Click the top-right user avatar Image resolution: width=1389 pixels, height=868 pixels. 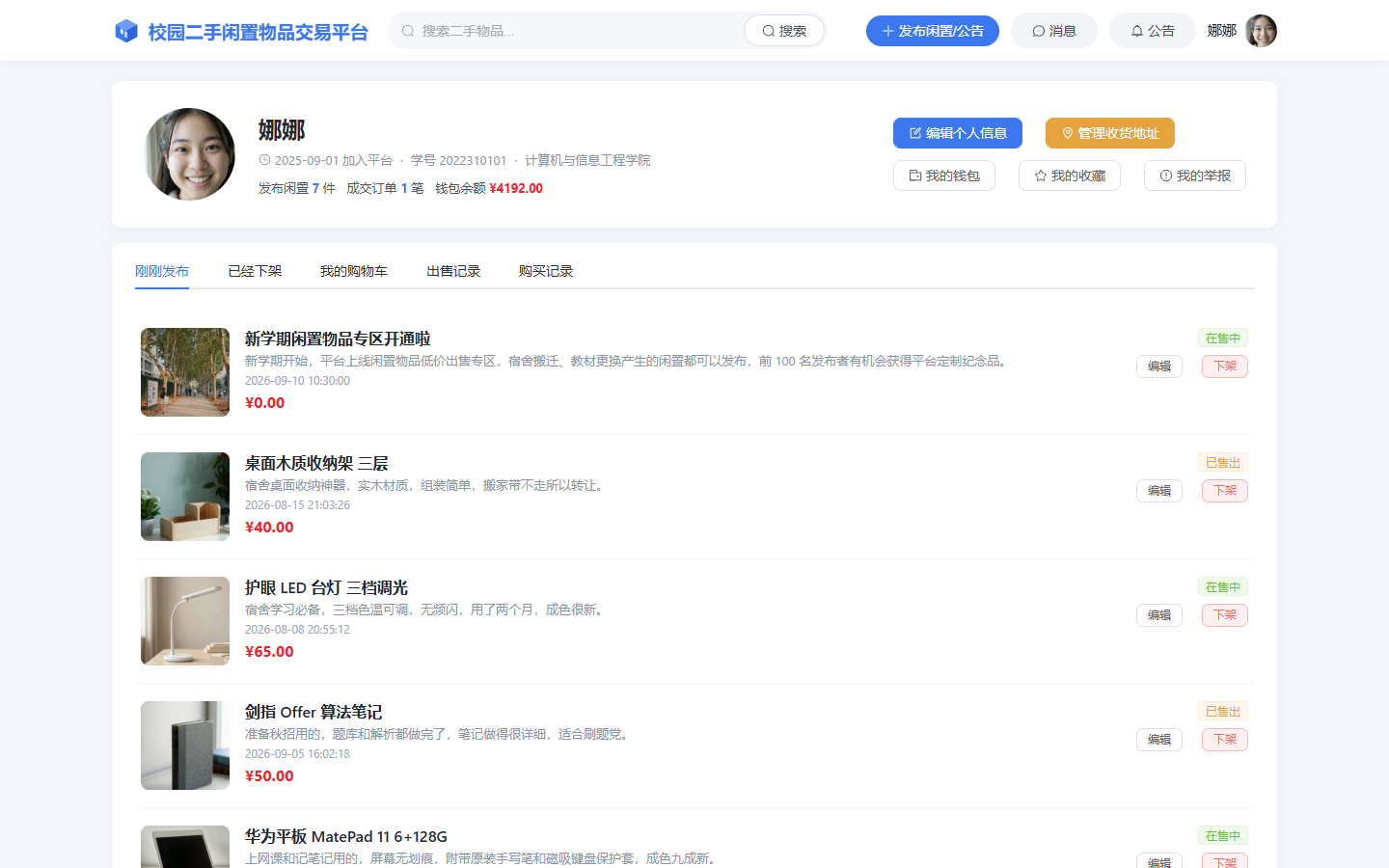pyautogui.click(x=1261, y=31)
